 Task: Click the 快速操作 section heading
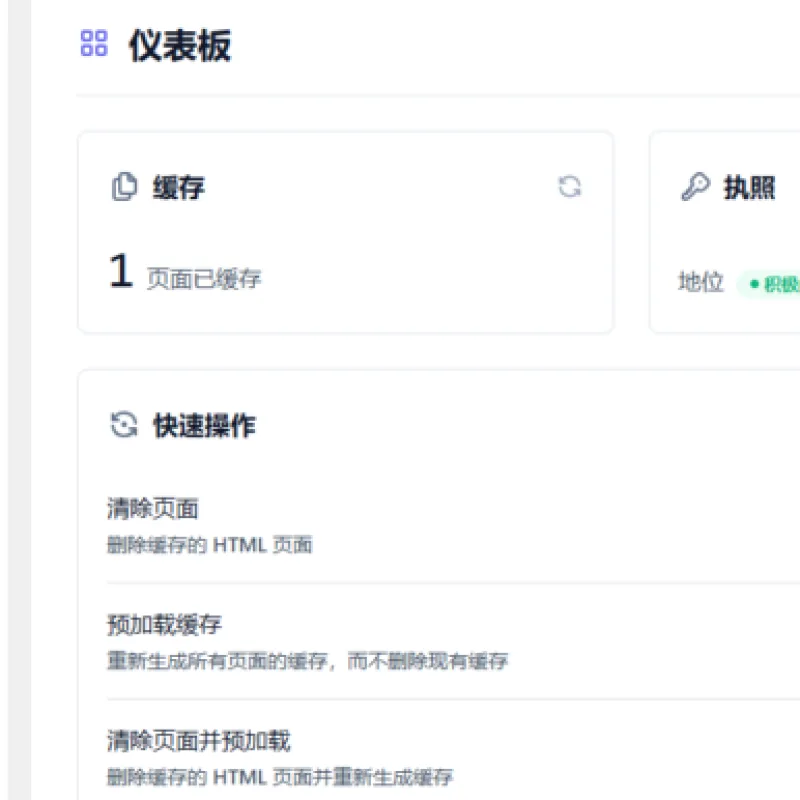(x=204, y=425)
